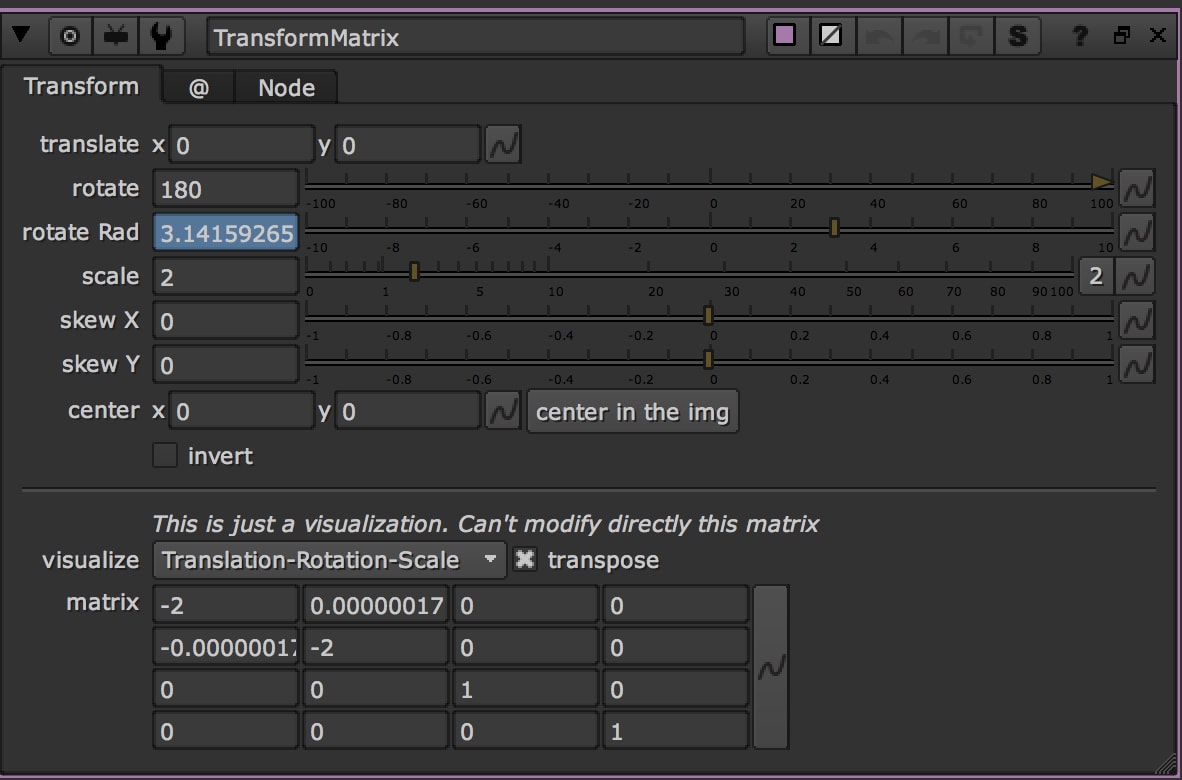Click the center y input field
This screenshot has height=780, width=1182.
(408, 411)
